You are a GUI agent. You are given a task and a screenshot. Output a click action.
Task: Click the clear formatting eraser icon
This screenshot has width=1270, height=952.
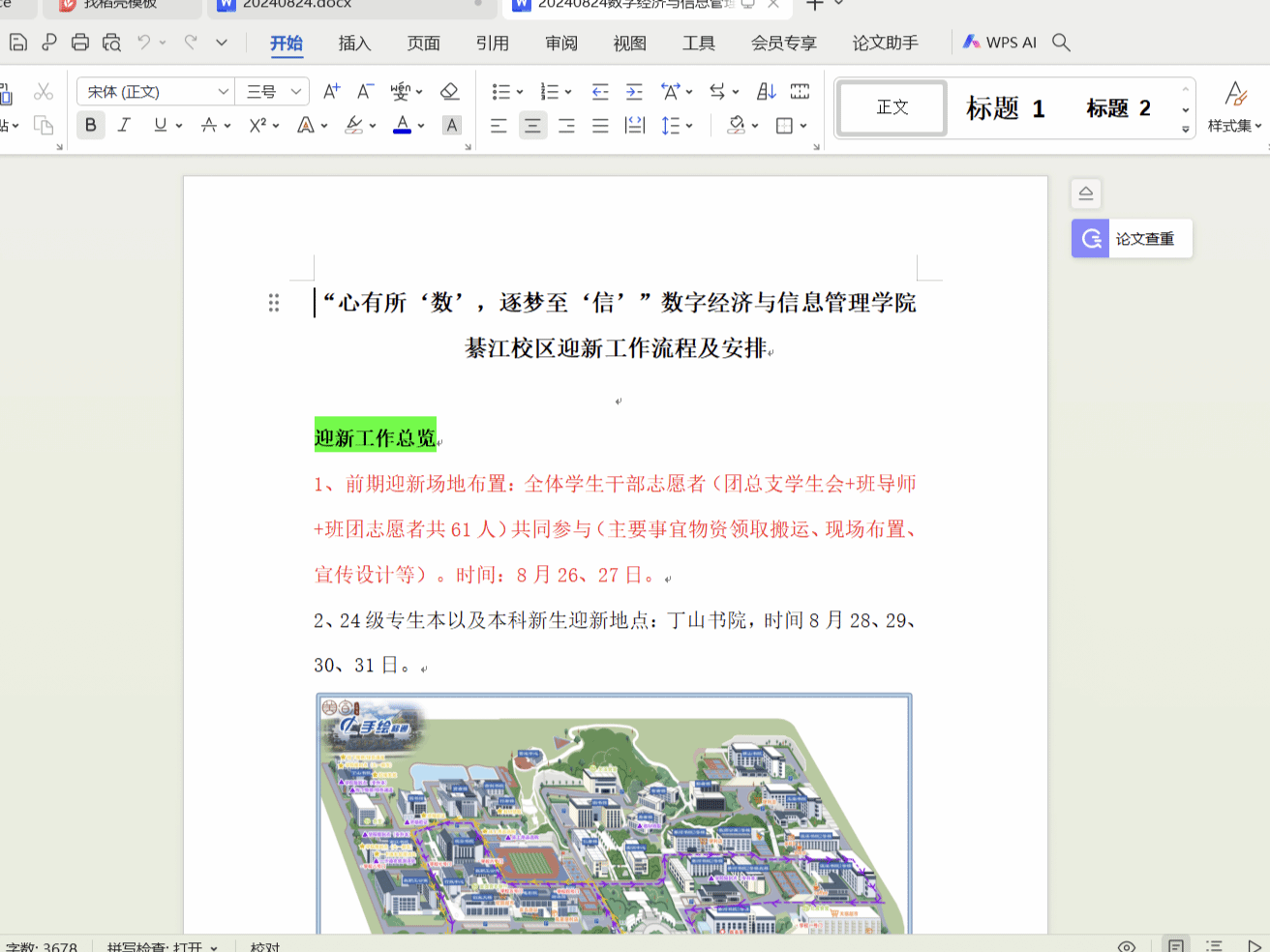[x=449, y=92]
